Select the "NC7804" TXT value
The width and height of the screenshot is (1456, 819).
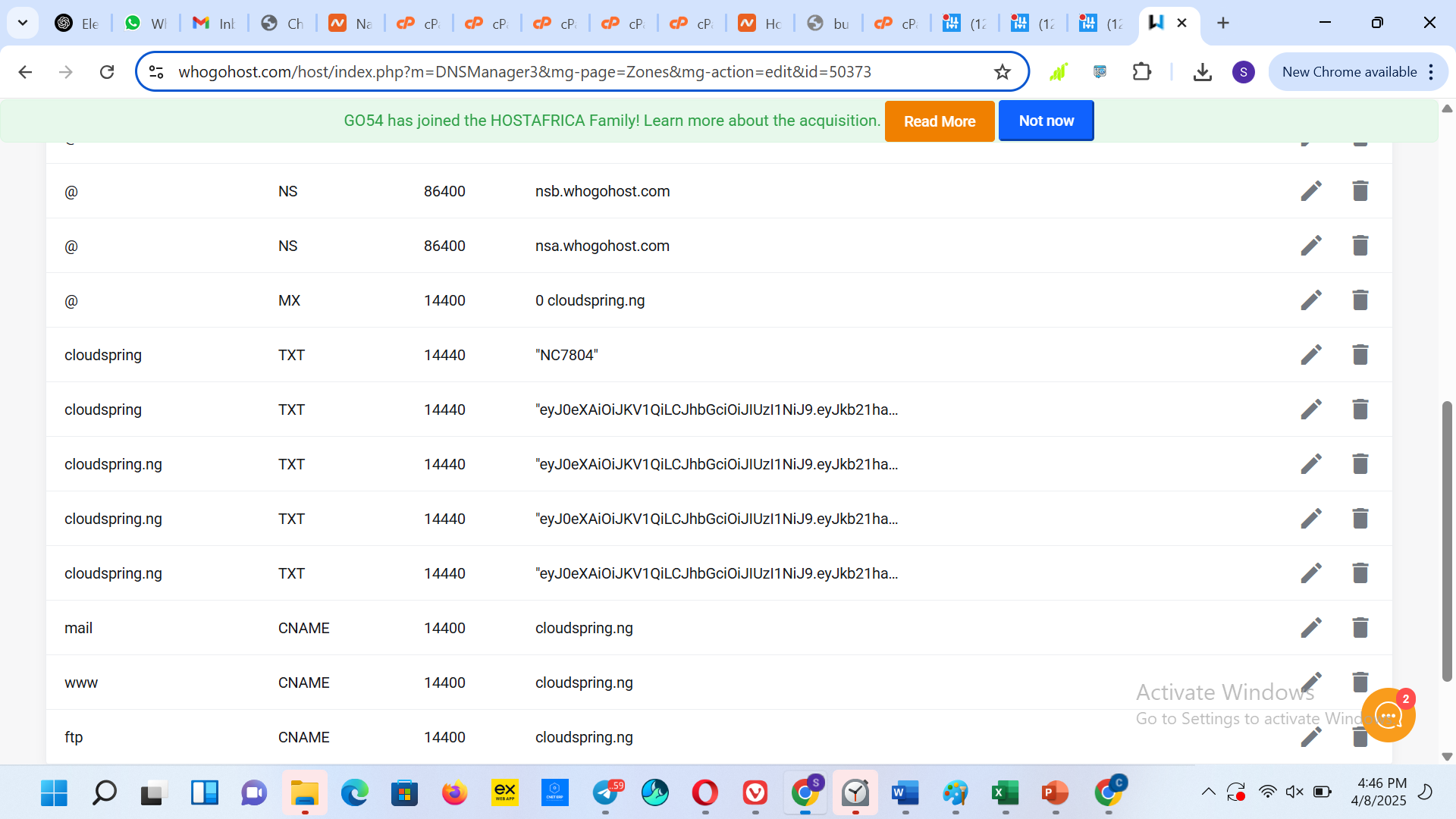tap(566, 355)
